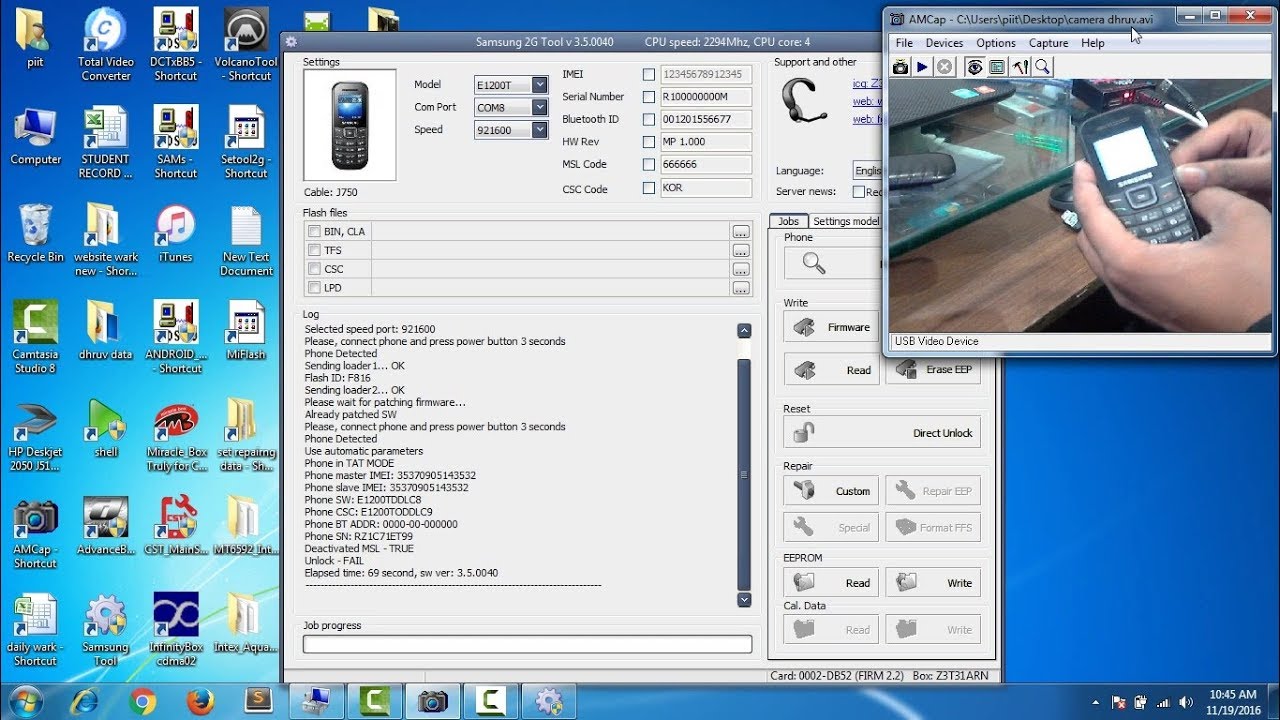This screenshot has height=720, width=1280.
Task: Open the Com Port COM8 dropdown
Action: pos(540,107)
